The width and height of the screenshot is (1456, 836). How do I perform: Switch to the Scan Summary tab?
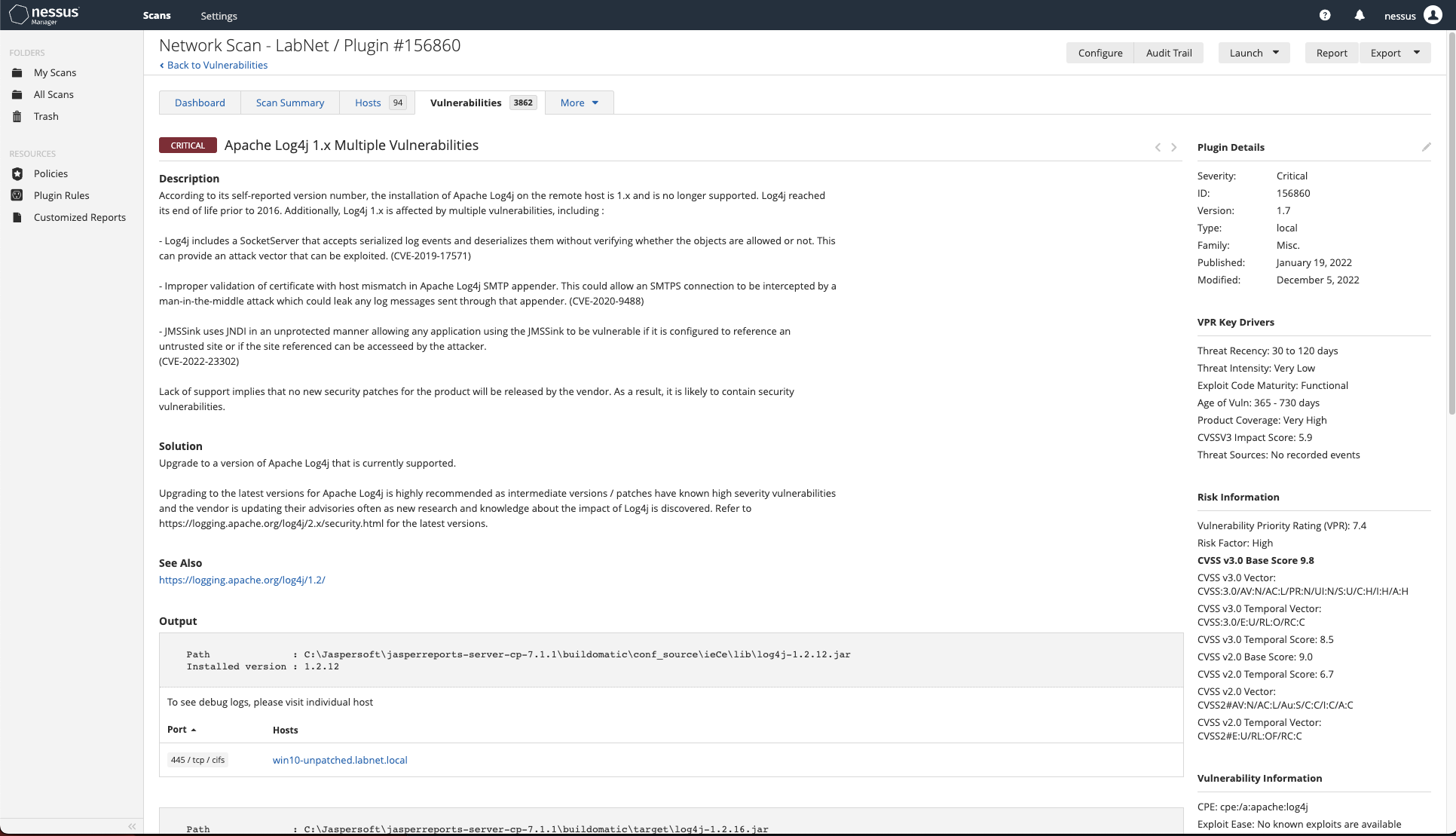[x=290, y=103]
